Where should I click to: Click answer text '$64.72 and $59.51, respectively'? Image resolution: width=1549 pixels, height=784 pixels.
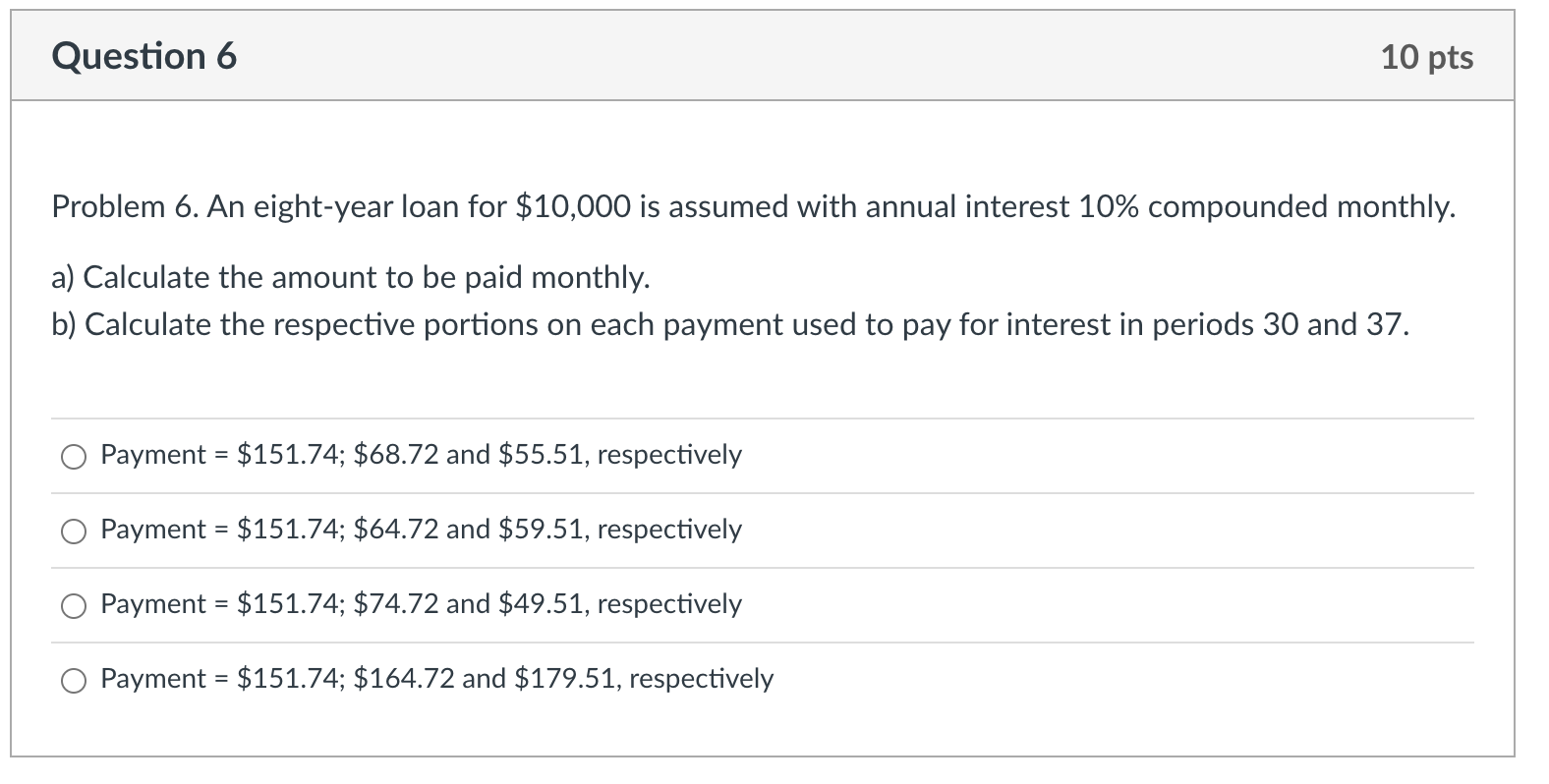[x=547, y=530]
